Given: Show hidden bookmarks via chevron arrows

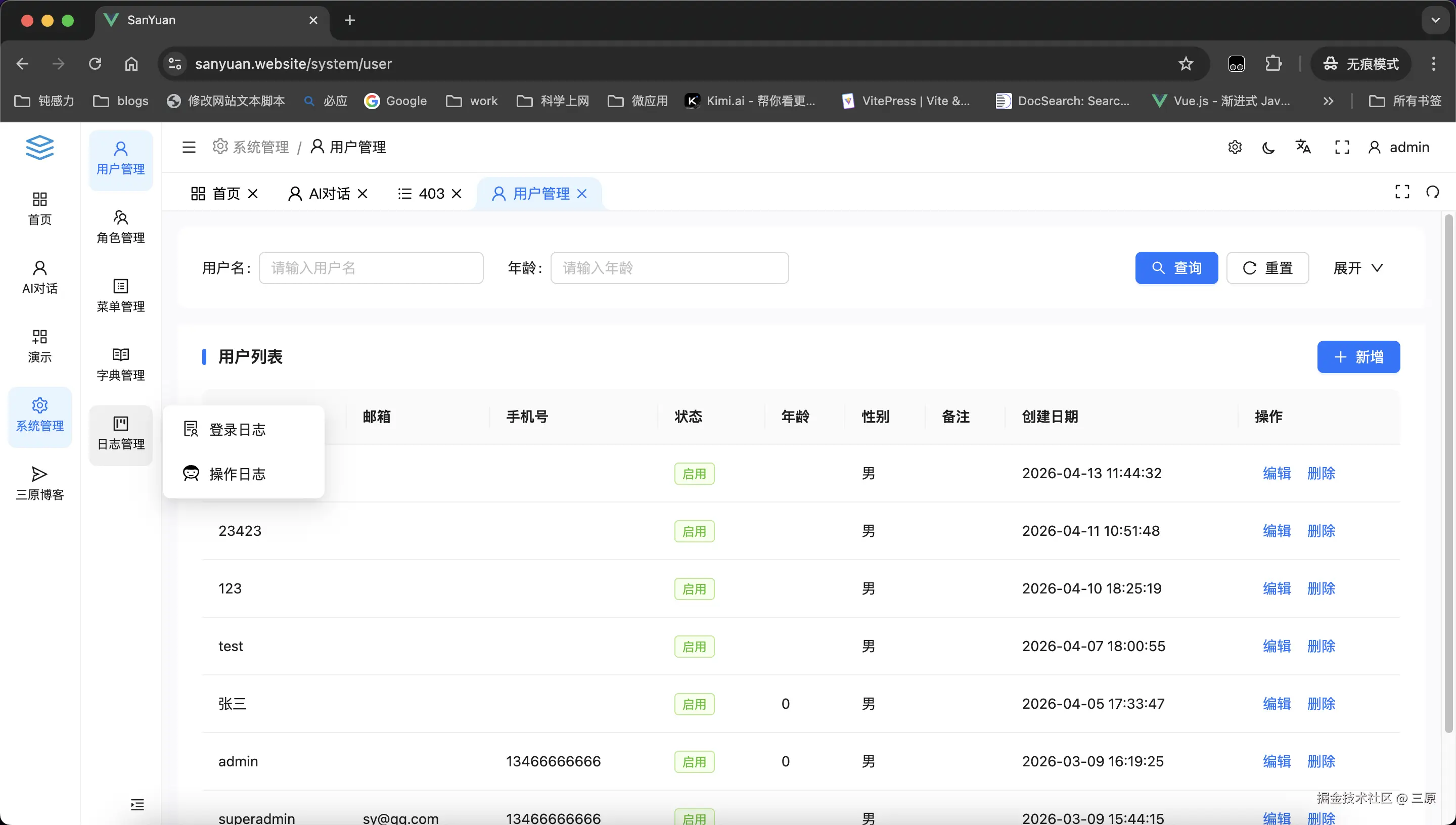Looking at the screenshot, I should pos(1328,100).
